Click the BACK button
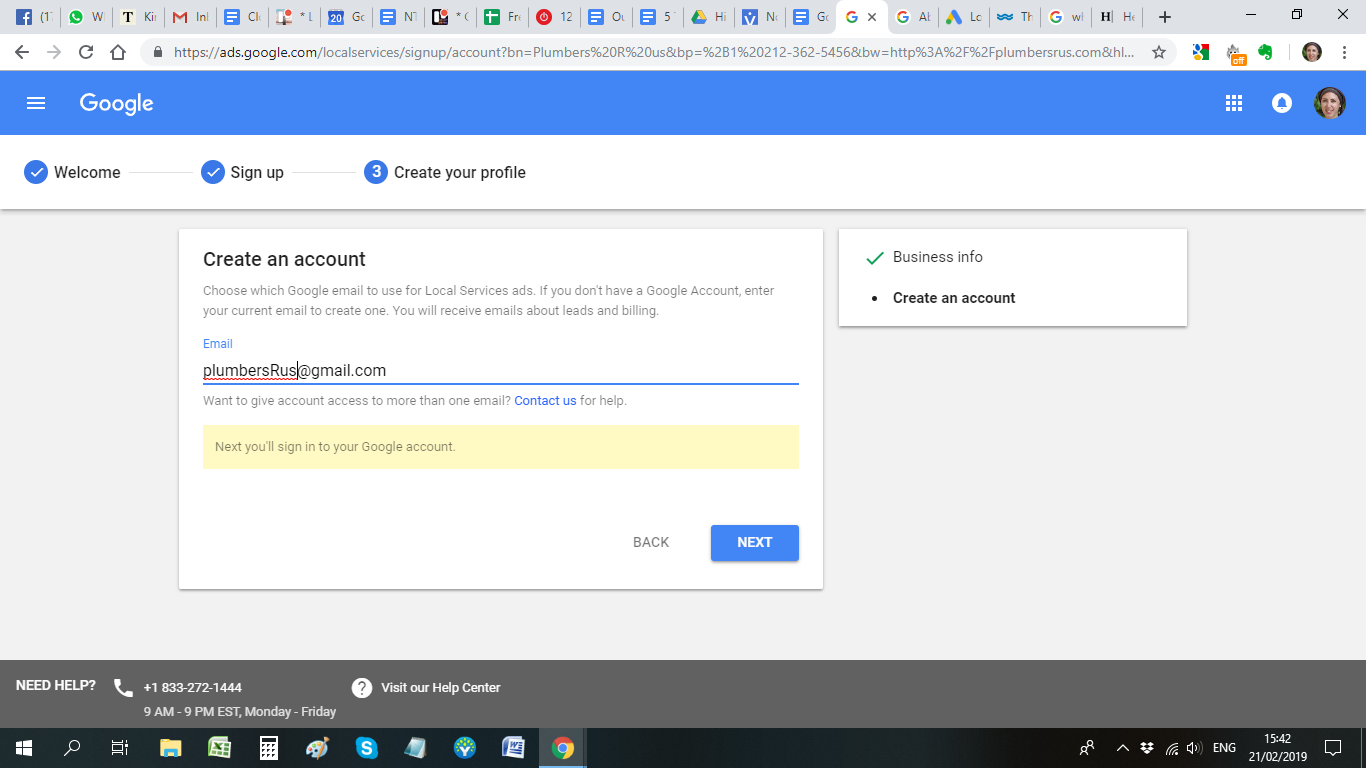The width and height of the screenshot is (1366, 768). coord(651,543)
